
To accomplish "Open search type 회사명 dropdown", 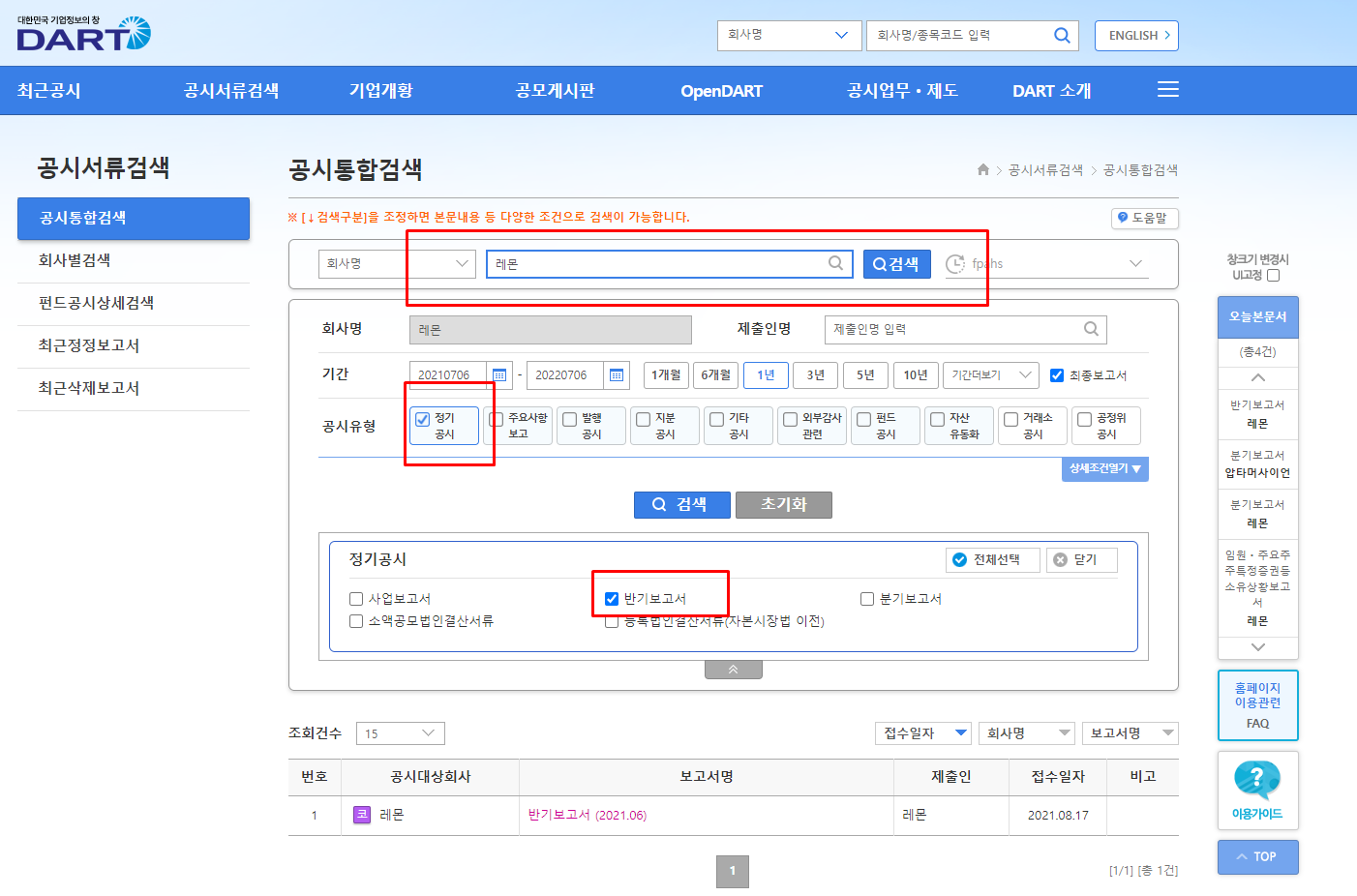I will click(x=397, y=263).
